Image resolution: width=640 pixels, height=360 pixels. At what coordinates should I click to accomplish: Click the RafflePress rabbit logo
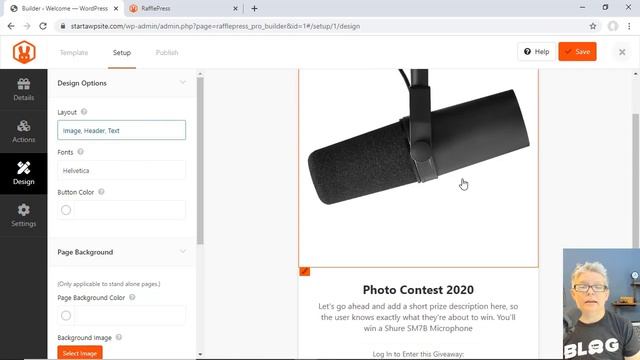tap(24, 52)
